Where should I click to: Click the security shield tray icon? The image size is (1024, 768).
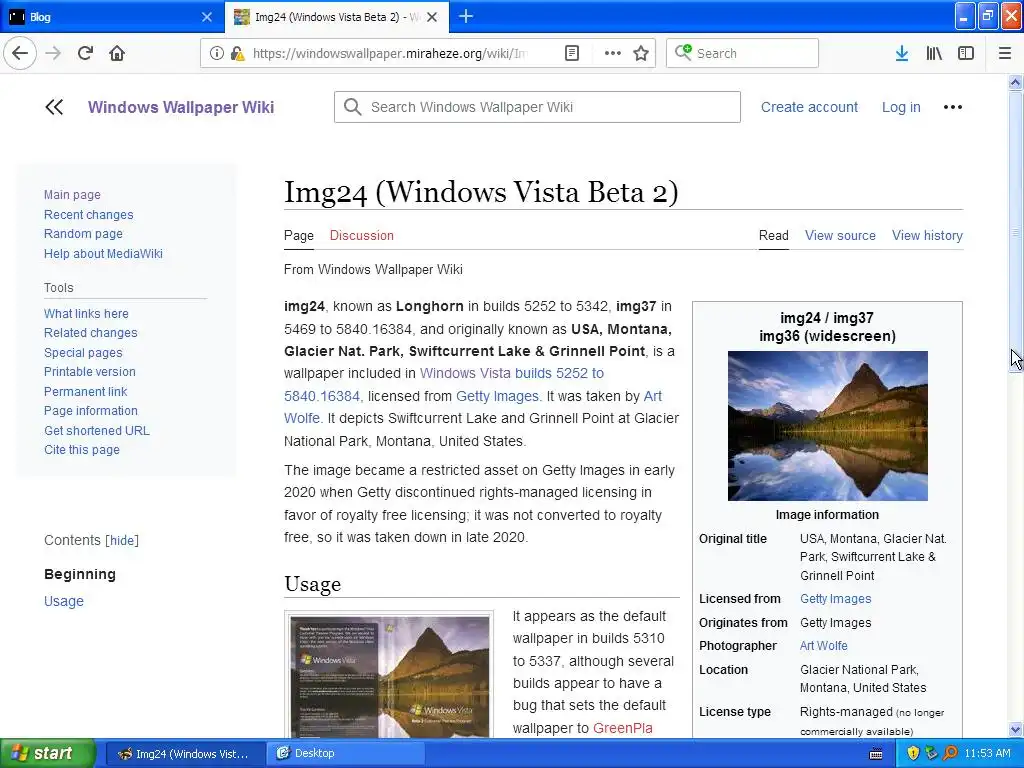tap(913, 753)
